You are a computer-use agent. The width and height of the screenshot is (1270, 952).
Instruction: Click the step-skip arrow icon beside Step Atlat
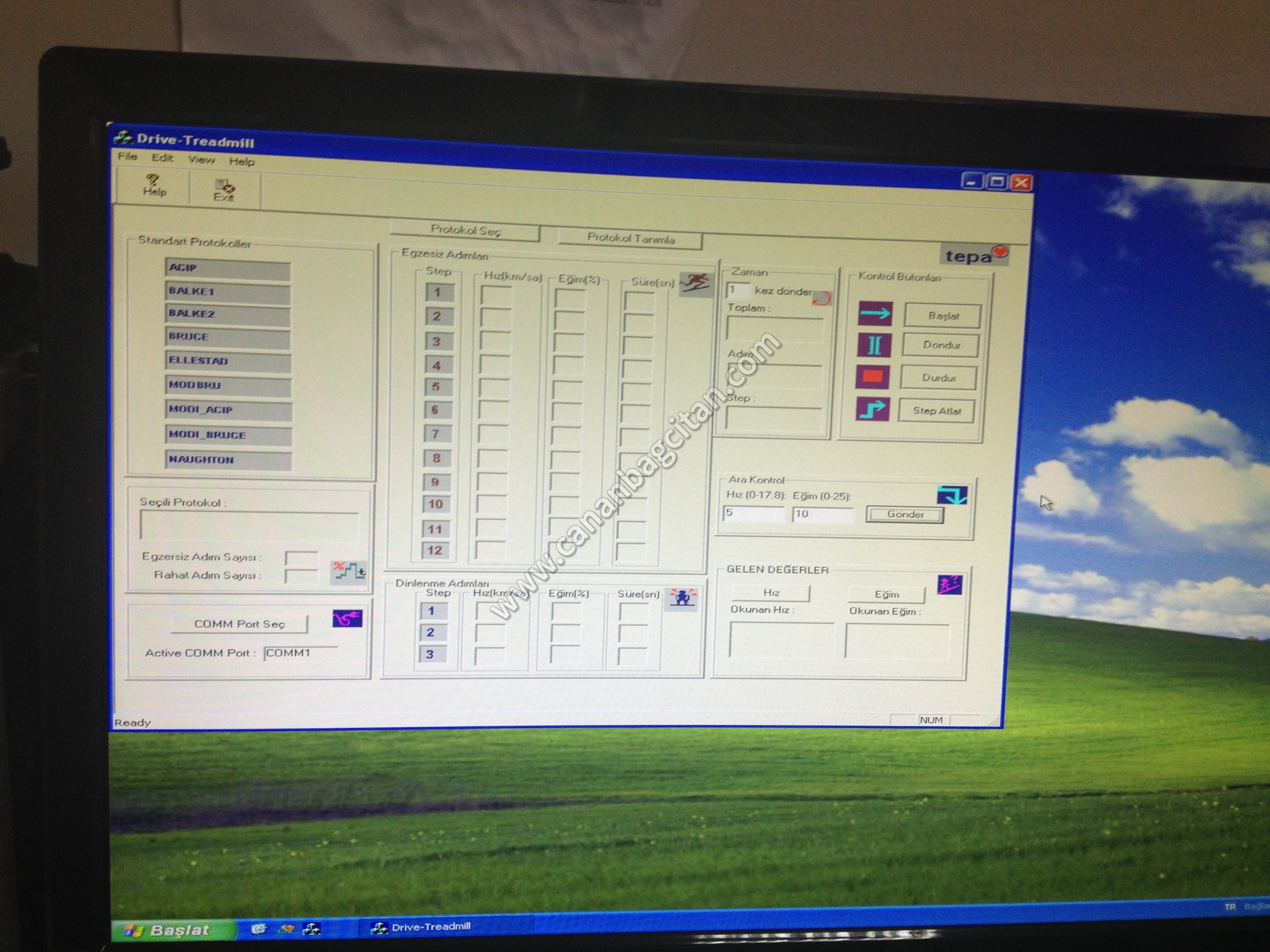pos(872,409)
